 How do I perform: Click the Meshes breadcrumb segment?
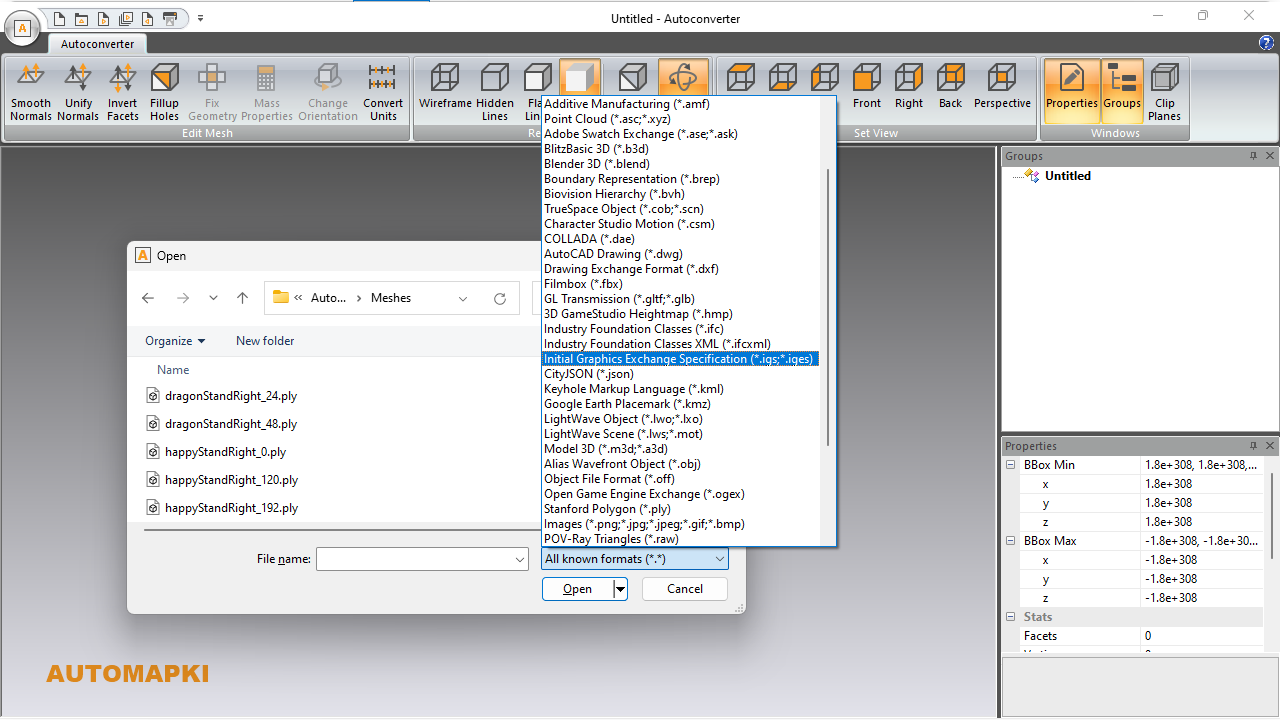(x=391, y=298)
